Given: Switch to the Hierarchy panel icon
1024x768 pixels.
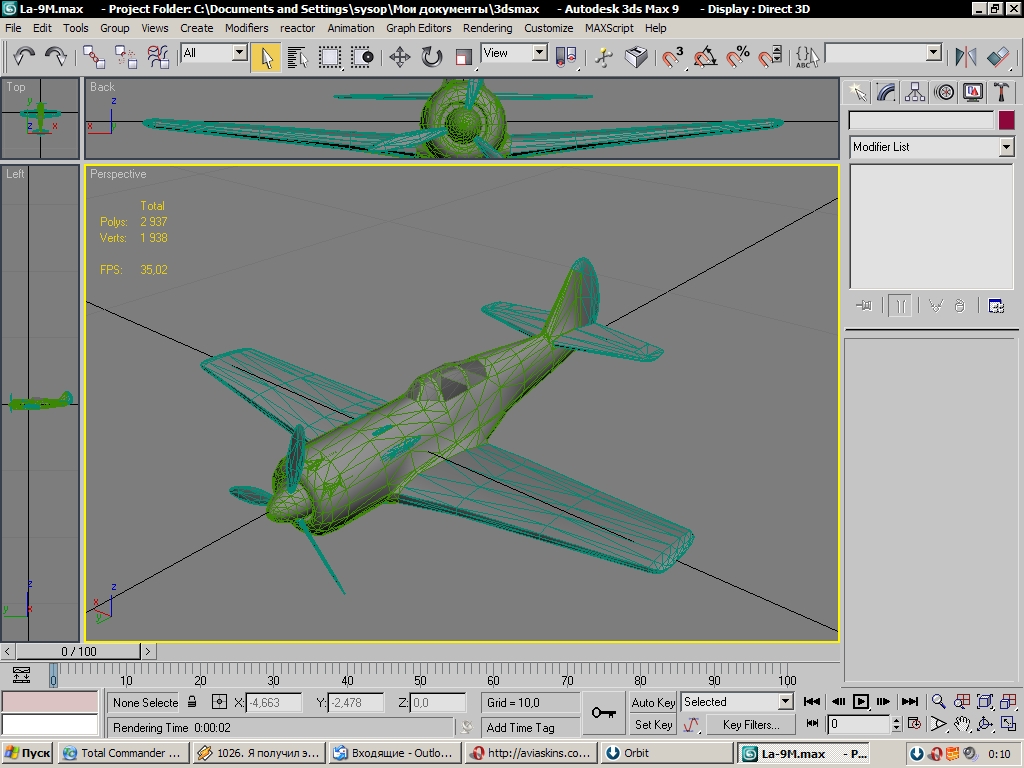Looking at the screenshot, I should [915, 93].
